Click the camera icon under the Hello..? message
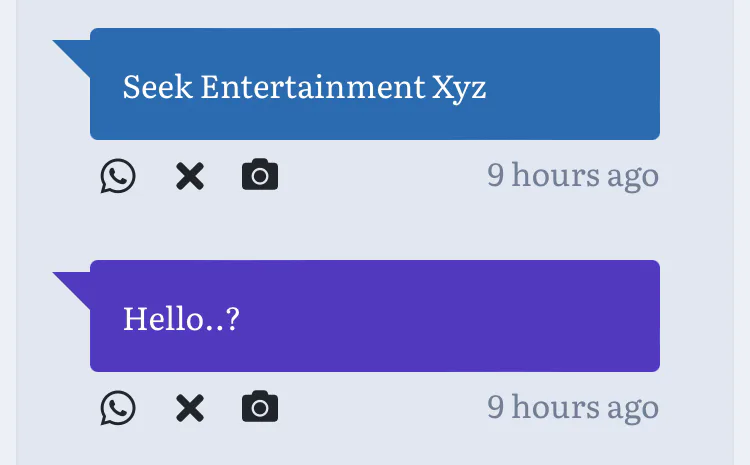This screenshot has height=465, width=750. coord(260,408)
